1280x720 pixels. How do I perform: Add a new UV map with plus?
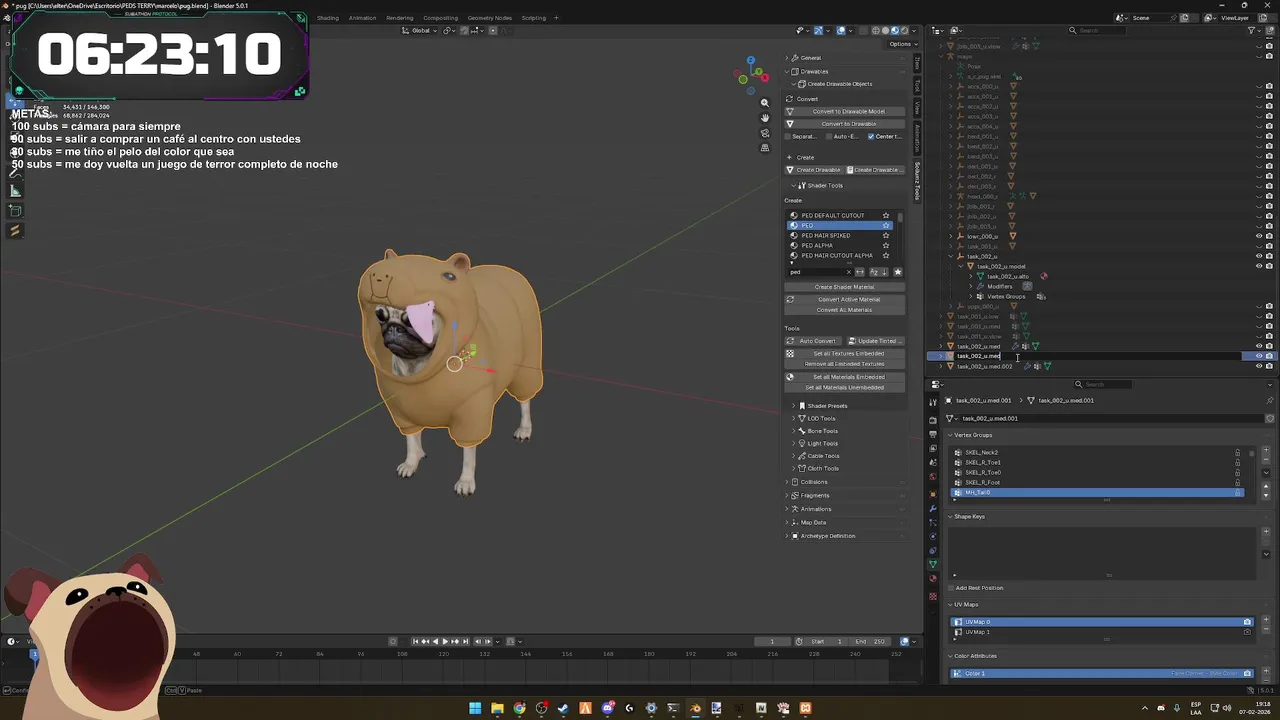tap(1265, 621)
